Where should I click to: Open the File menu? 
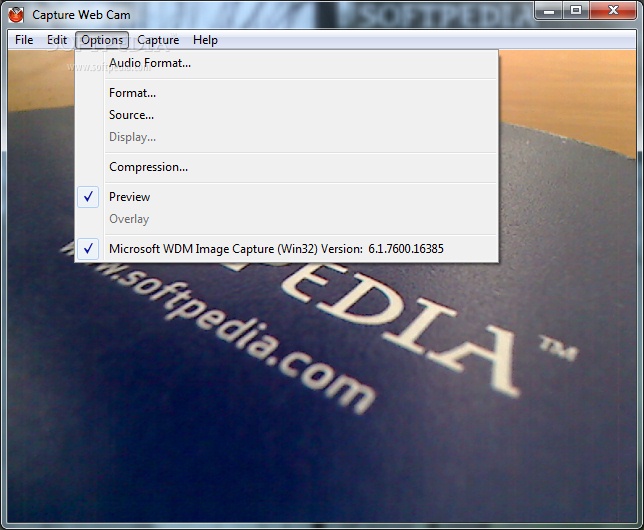24,40
